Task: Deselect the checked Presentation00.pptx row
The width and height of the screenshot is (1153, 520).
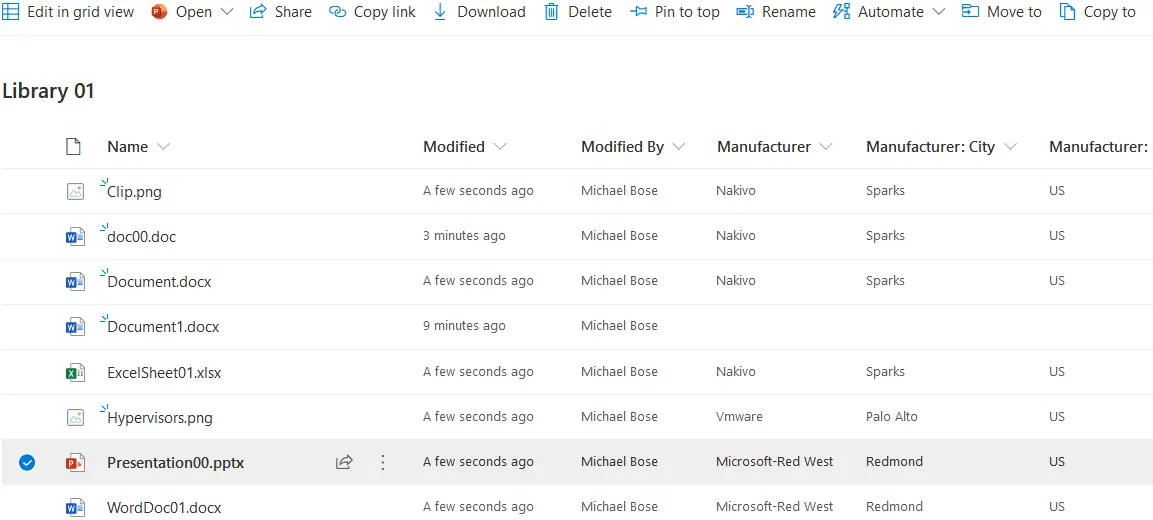Action: pyautogui.click(x=27, y=462)
